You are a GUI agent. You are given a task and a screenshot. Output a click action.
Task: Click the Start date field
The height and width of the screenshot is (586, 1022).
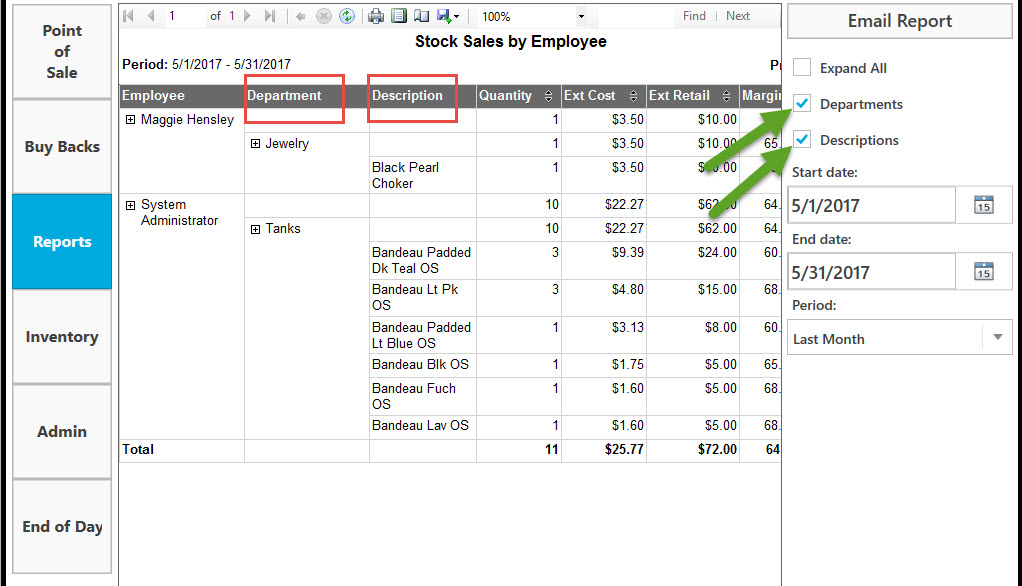pos(871,205)
